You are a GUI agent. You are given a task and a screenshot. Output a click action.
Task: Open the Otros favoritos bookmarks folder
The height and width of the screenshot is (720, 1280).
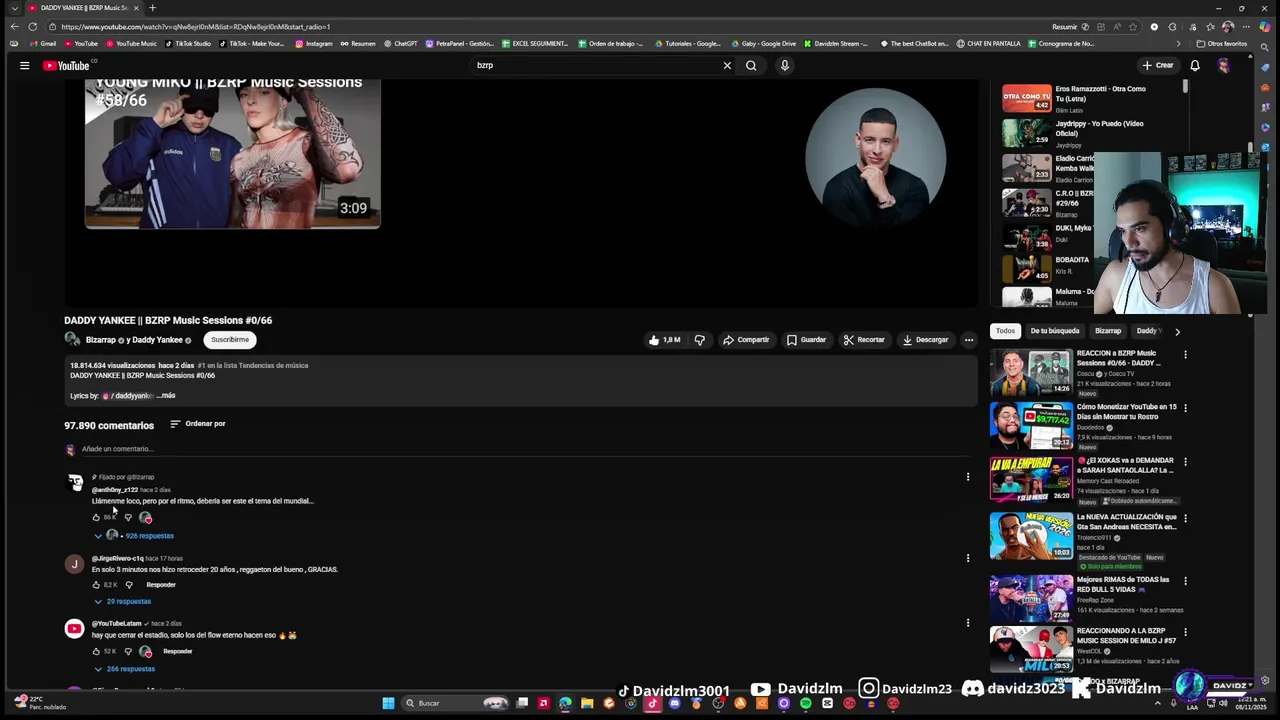(1221, 44)
